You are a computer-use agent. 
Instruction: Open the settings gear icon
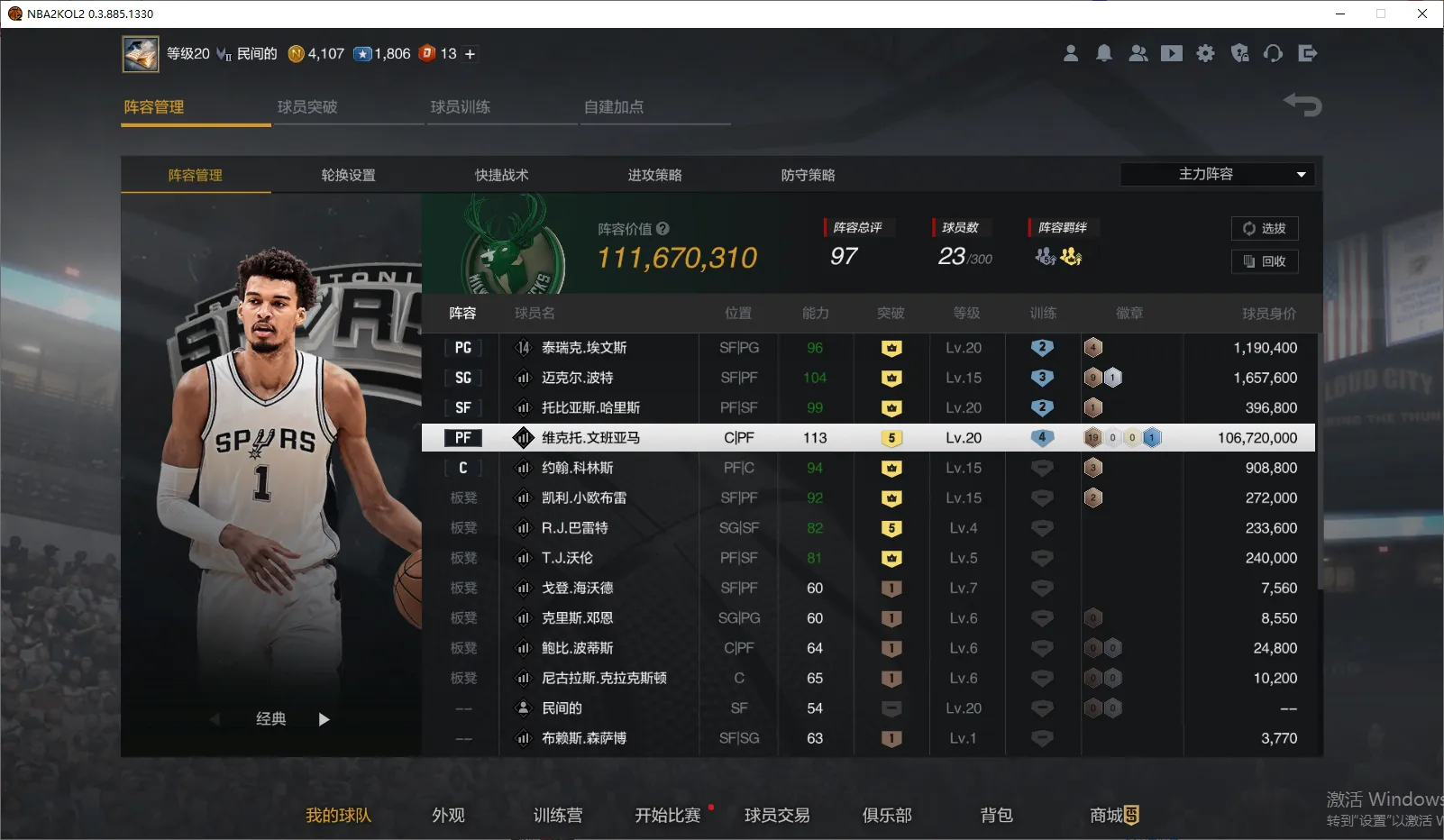pos(1205,53)
